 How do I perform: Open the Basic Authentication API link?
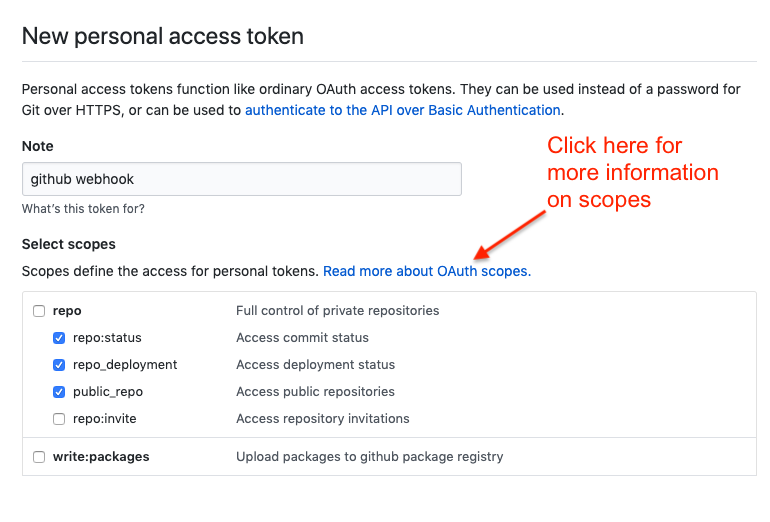pyautogui.click(x=402, y=110)
